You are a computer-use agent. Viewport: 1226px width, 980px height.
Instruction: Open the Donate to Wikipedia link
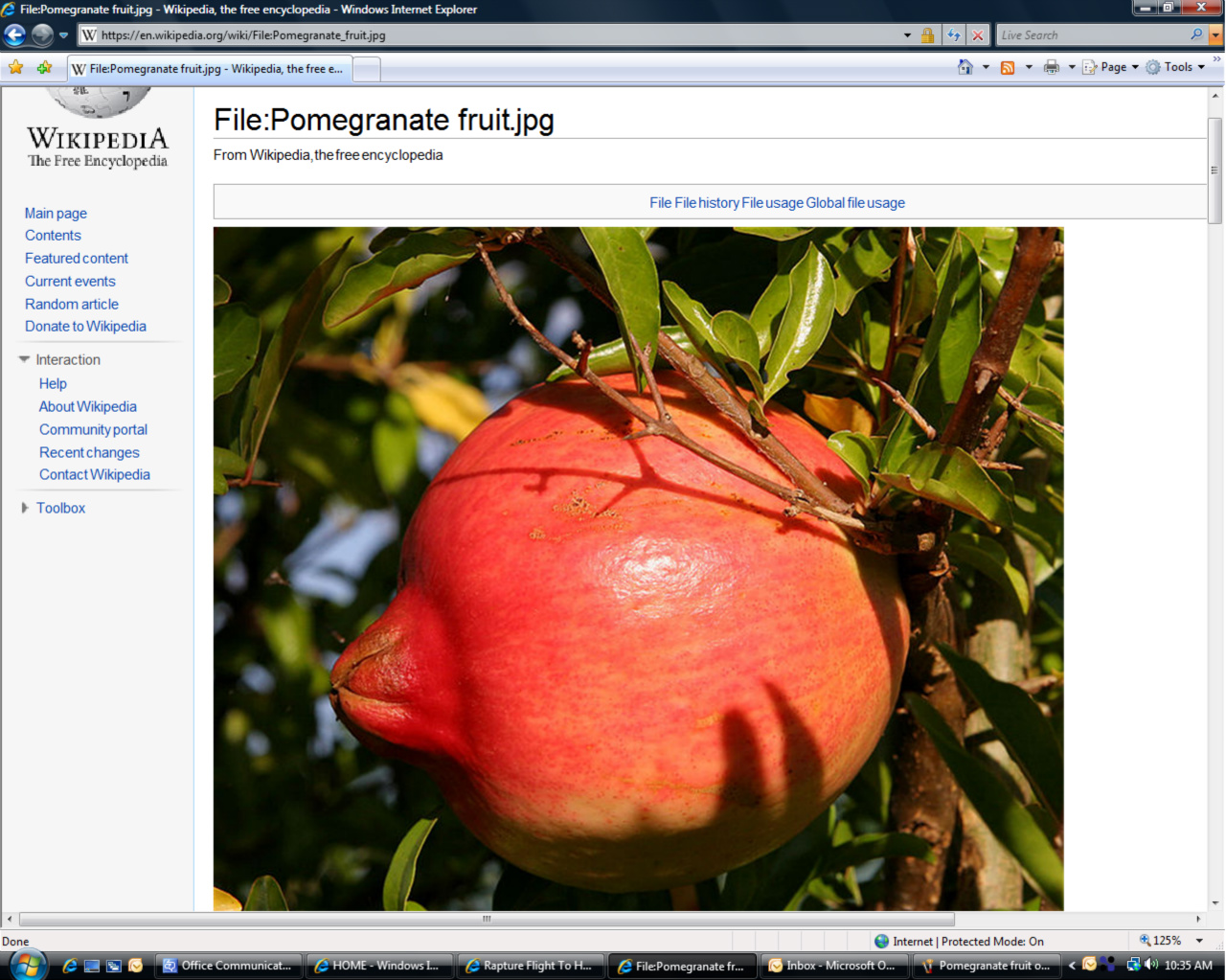pos(85,327)
